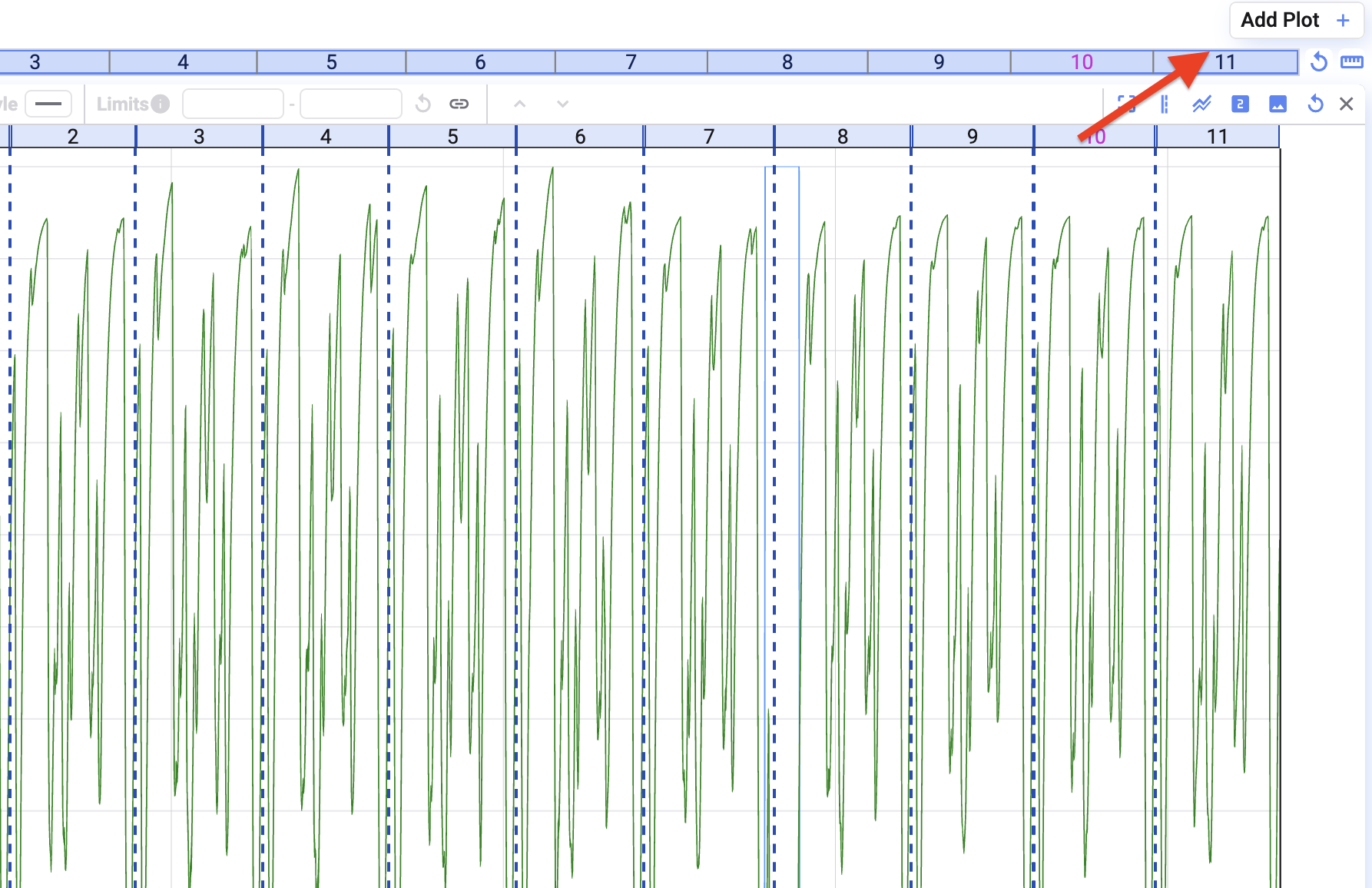Click the up chevron to move plot up
The image size is (1372, 888).
(520, 104)
